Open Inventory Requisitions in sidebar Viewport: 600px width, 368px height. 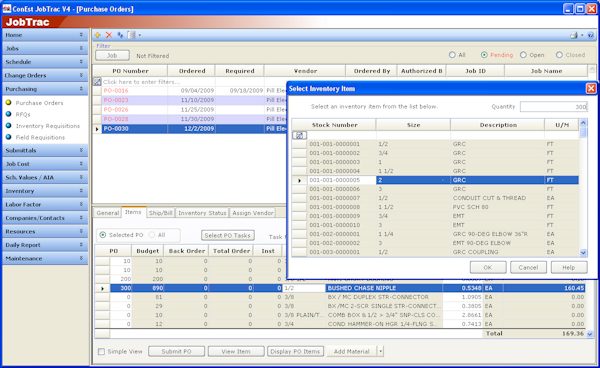coord(47,126)
